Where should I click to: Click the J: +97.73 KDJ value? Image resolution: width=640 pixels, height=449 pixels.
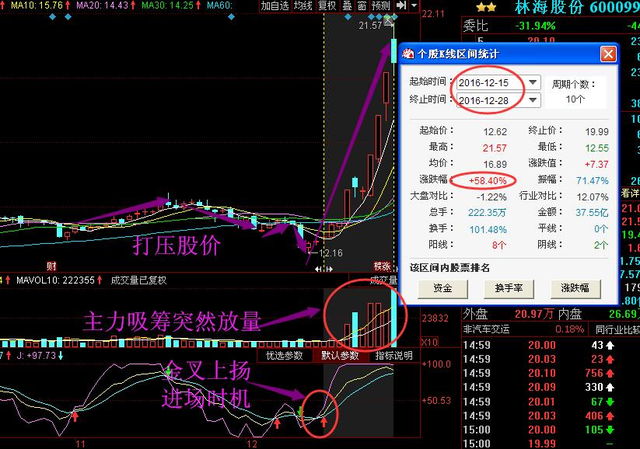tap(36, 356)
